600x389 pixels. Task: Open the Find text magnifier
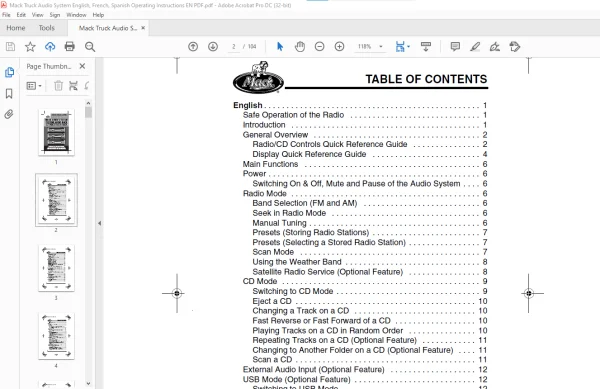pyautogui.click(x=90, y=47)
